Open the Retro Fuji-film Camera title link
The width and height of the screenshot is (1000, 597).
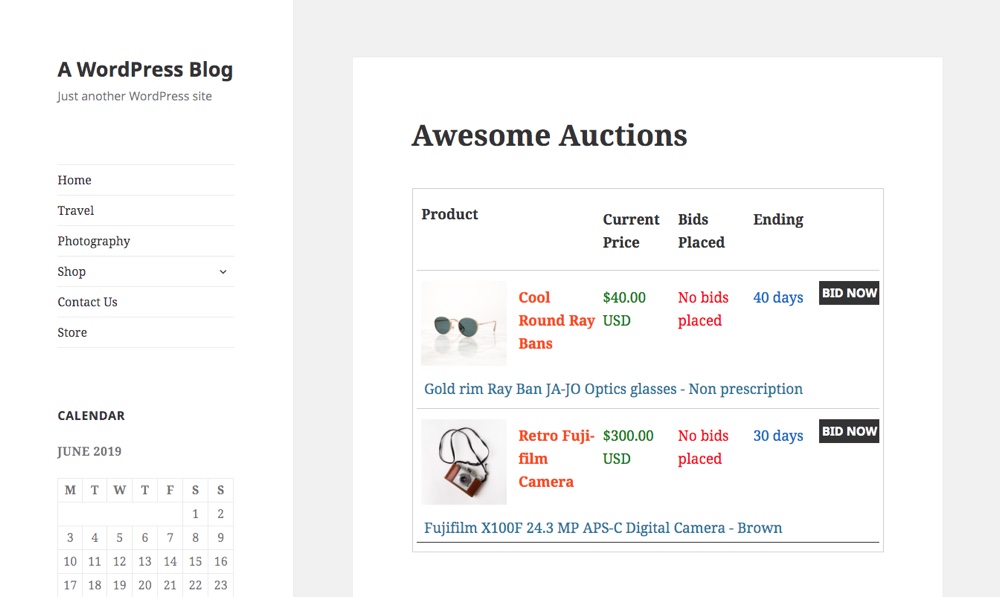point(556,459)
